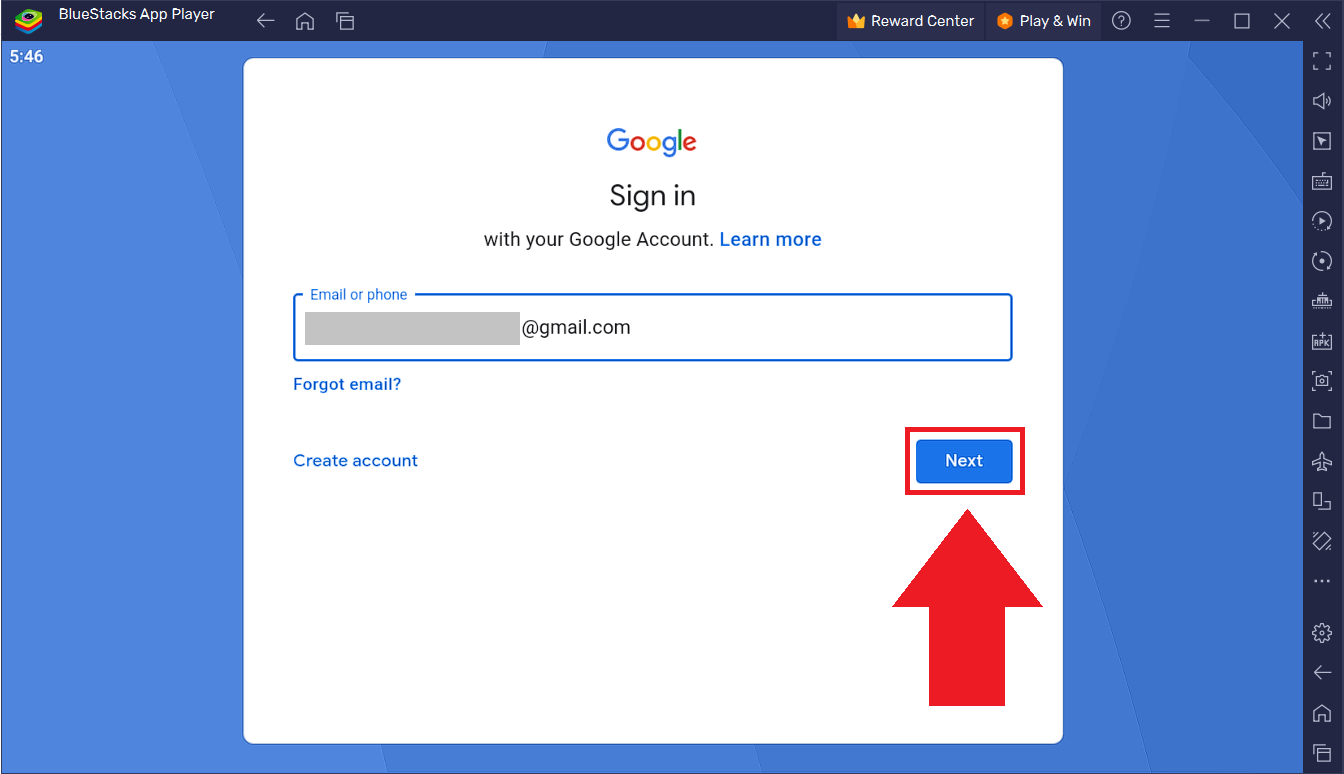Open recent apps icon in sidebar
This screenshot has height=774, width=1344.
[1322, 752]
